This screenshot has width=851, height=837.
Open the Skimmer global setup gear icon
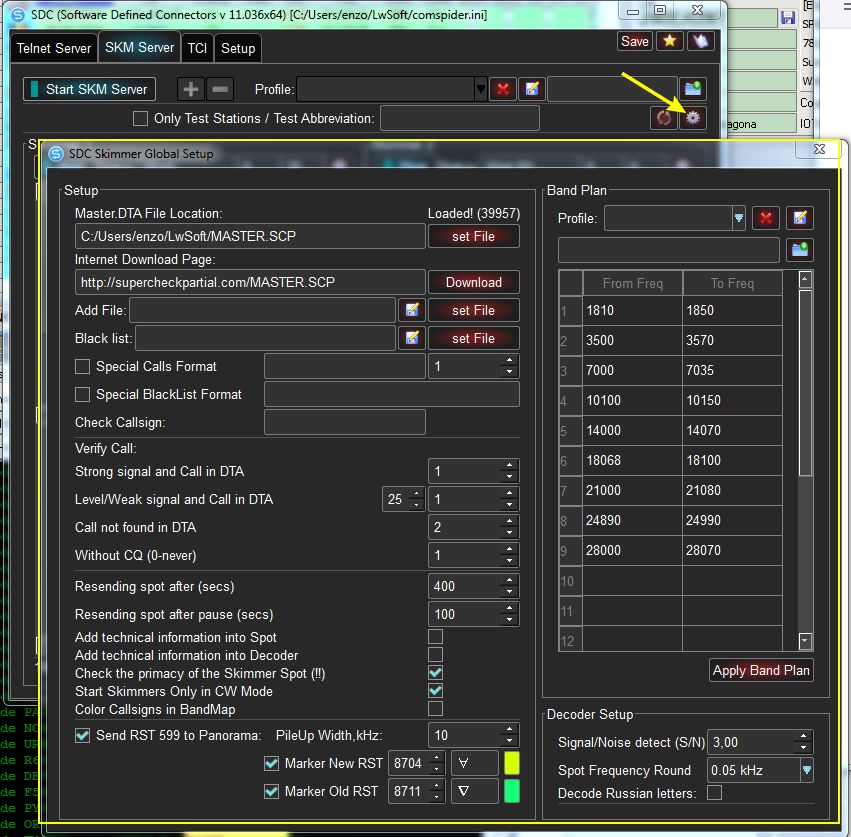[693, 118]
